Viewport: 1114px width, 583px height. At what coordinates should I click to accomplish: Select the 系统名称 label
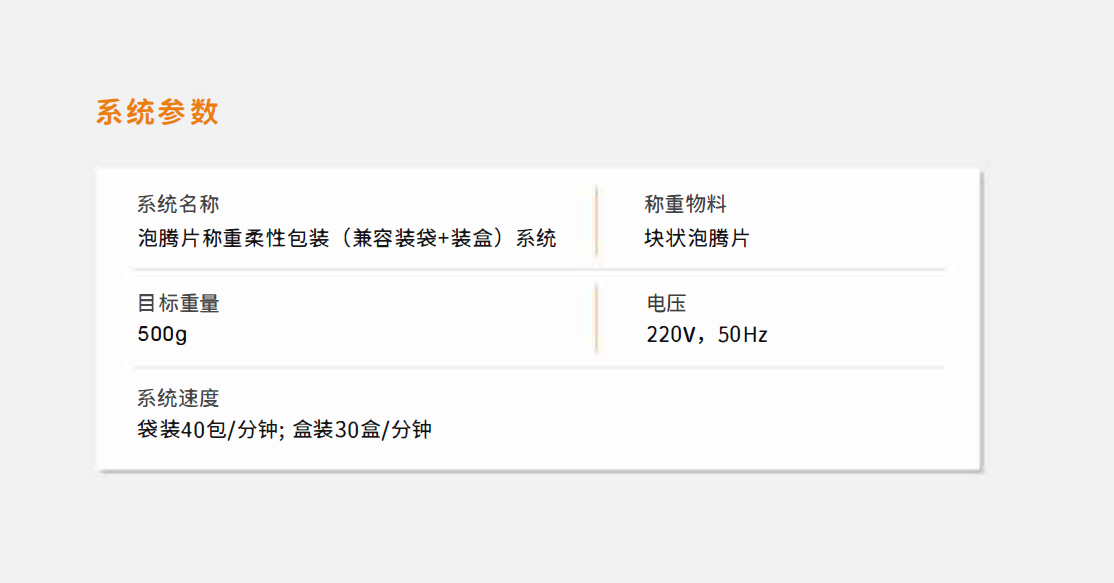178,205
